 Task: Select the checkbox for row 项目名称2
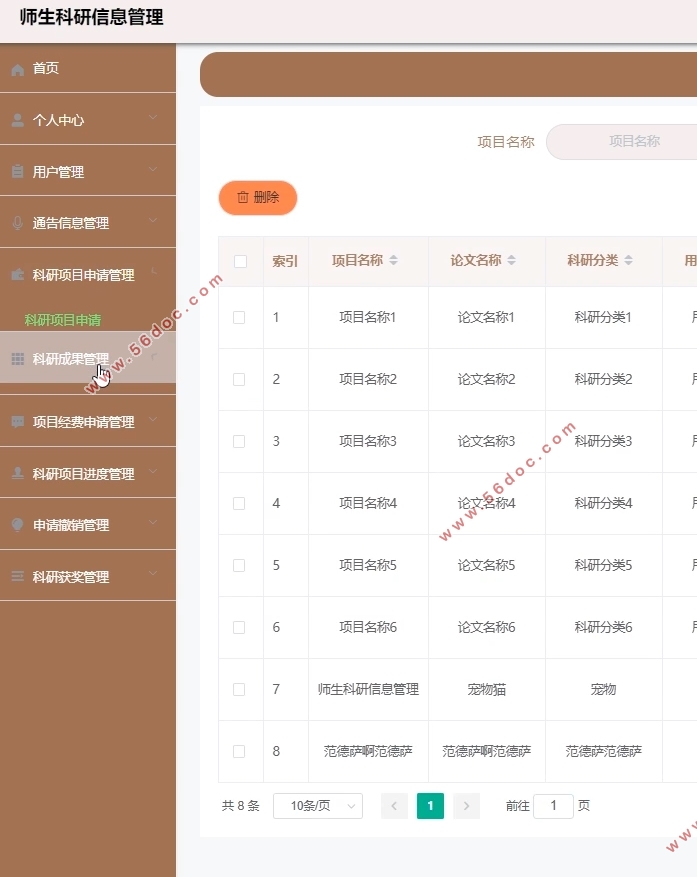coord(239,379)
